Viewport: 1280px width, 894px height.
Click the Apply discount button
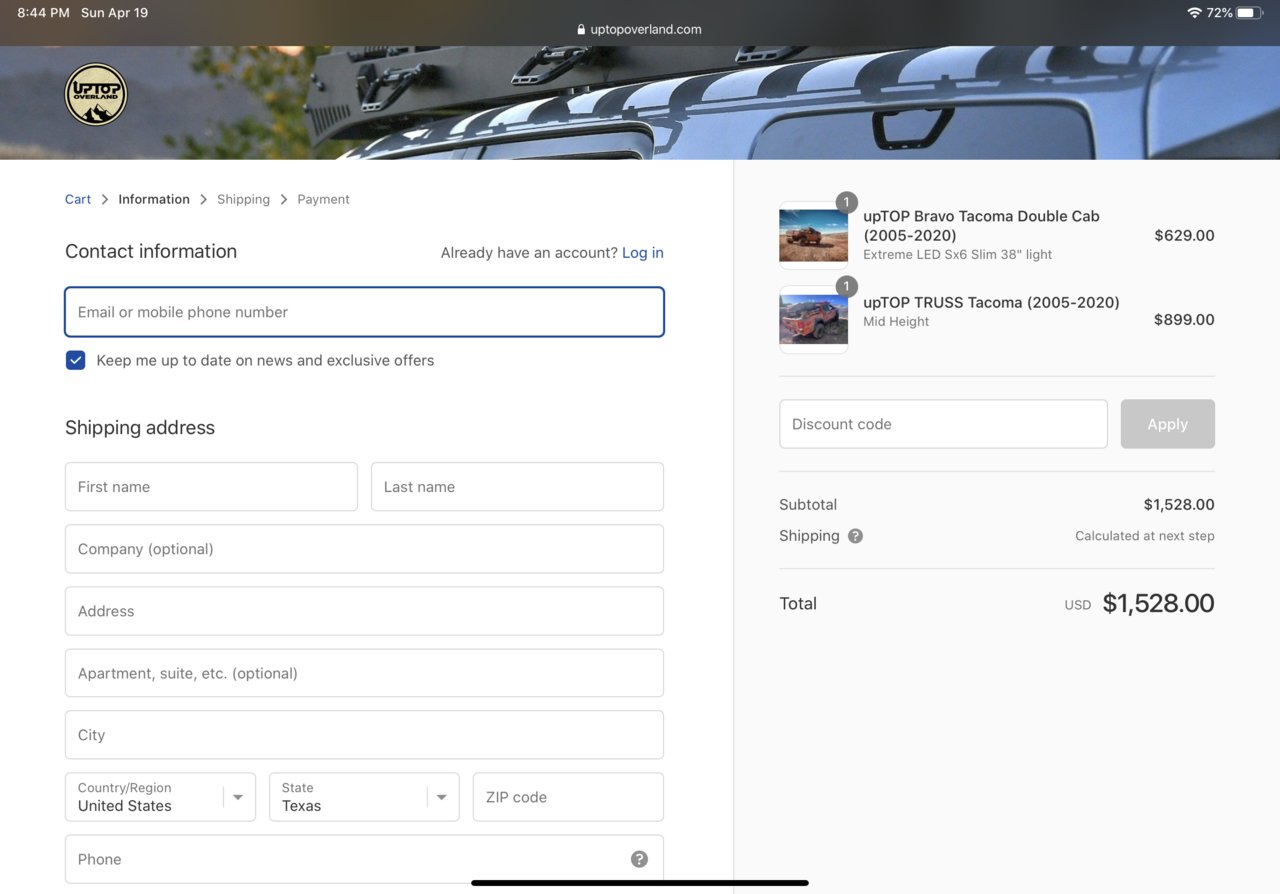(1167, 424)
